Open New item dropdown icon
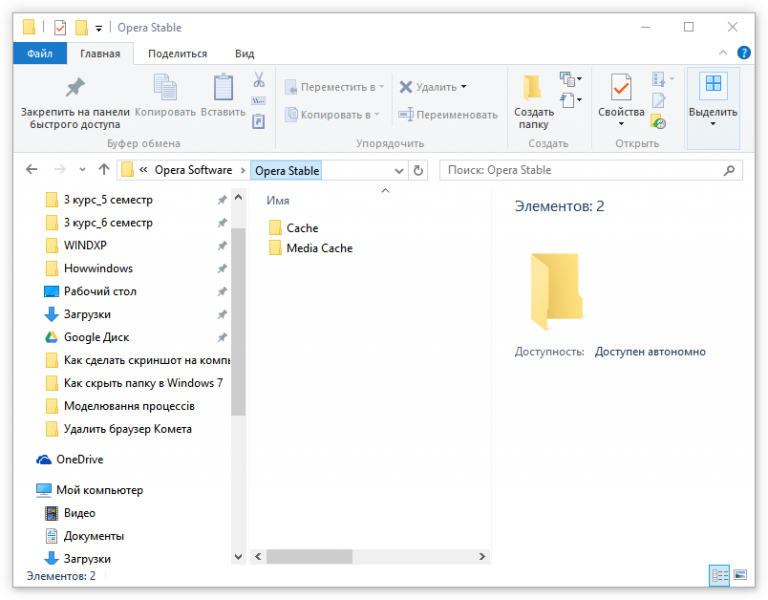Viewport: 768px width, 600px height. coord(570,78)
